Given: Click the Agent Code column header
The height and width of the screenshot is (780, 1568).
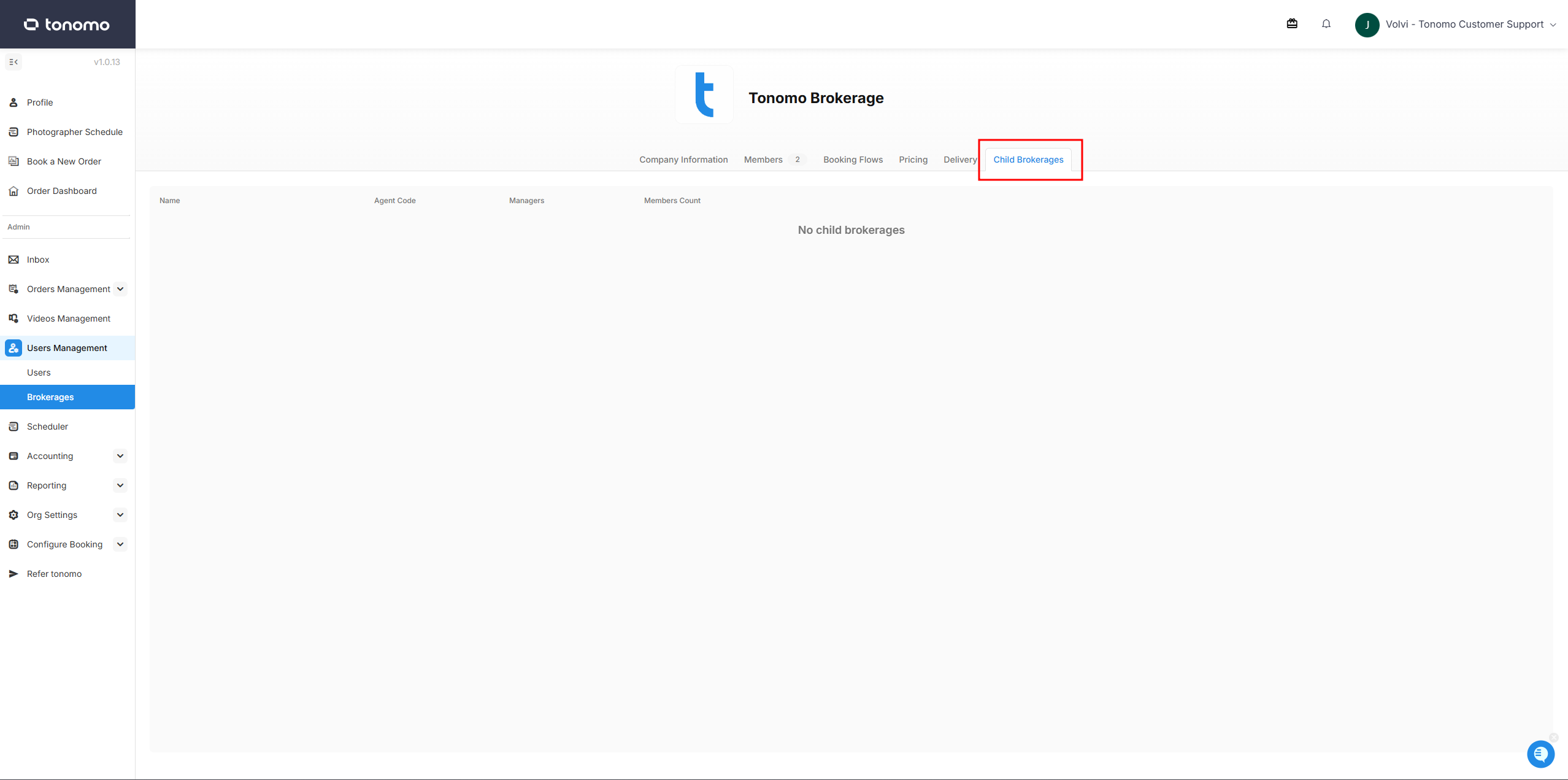Looking at the screenshot, I should click(x=395, y=201).
